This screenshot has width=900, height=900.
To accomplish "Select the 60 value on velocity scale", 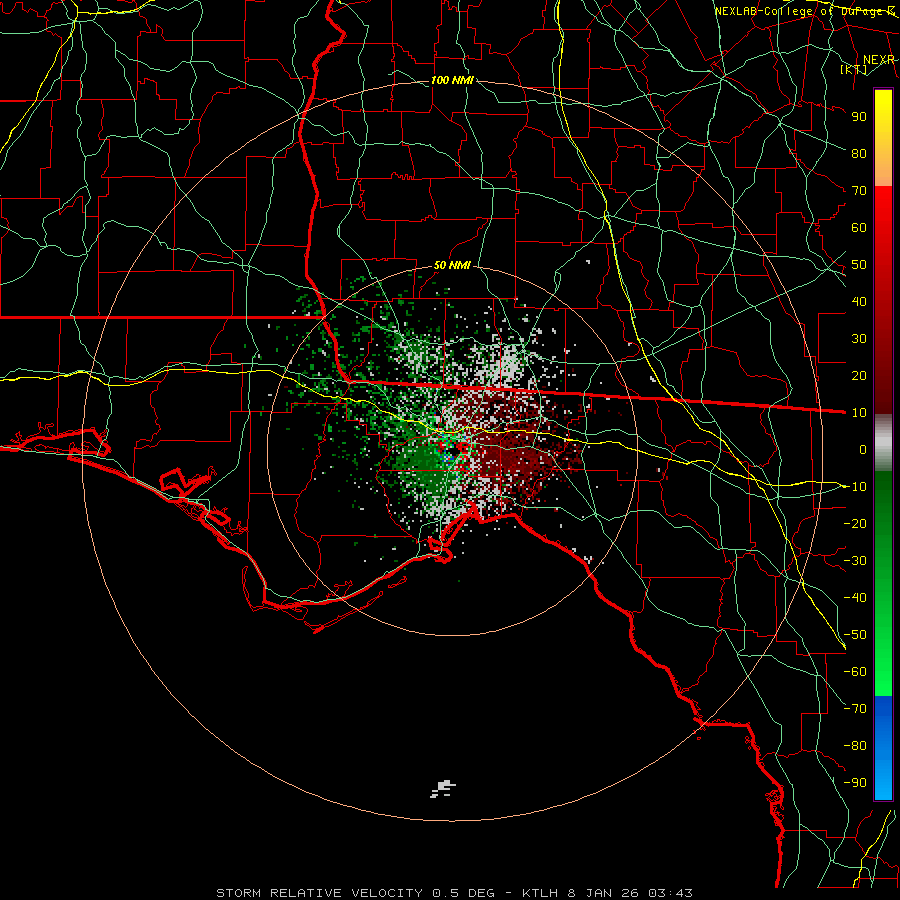I will point(859,228).
